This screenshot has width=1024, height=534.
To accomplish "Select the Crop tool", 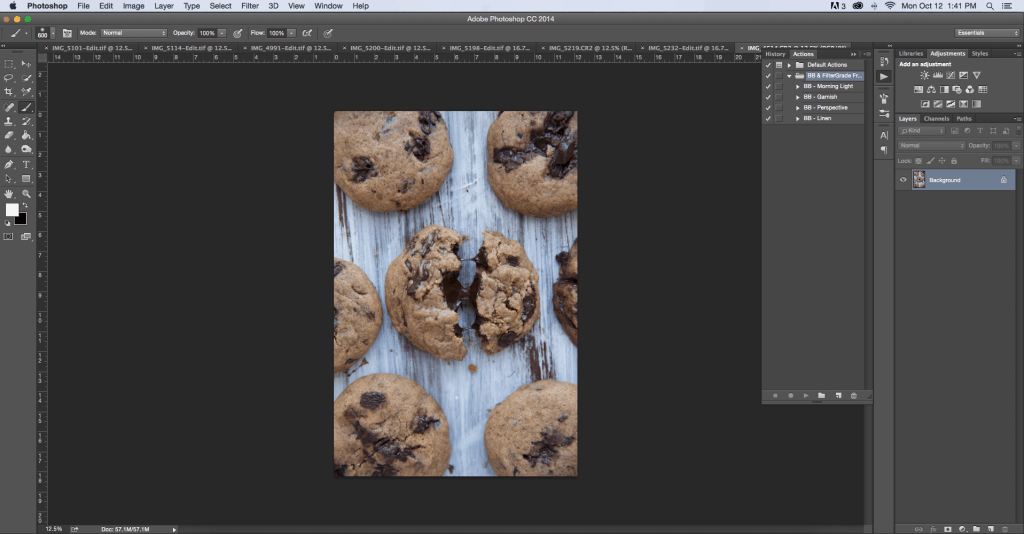I will [x=9, y=92].
